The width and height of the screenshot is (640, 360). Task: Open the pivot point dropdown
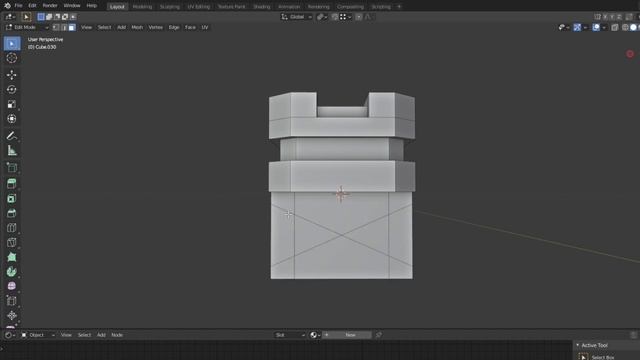click(x=322, y=17)
